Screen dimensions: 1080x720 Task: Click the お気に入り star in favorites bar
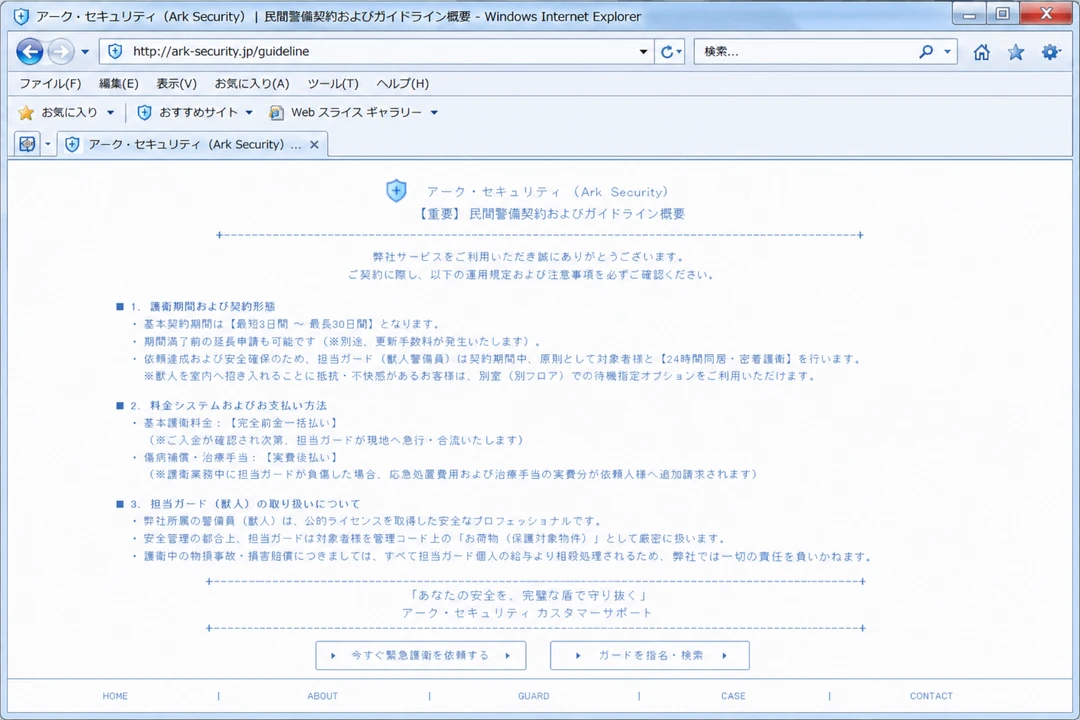(x=26, y=112)
